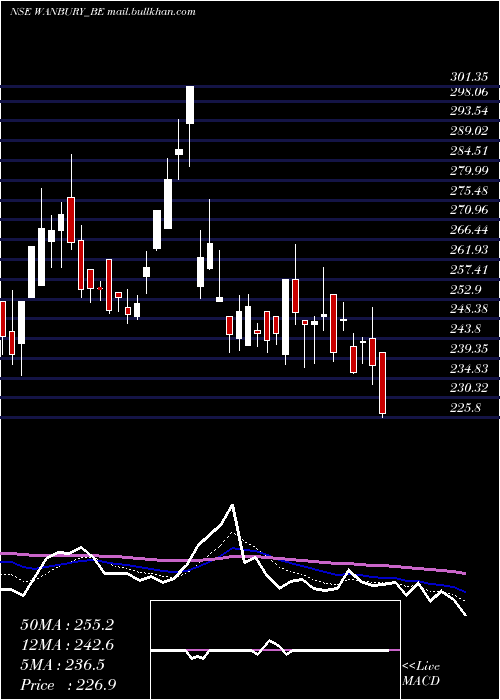Click the 270.96 price axis label
The image size is (500, 700).
pos(469,210)
